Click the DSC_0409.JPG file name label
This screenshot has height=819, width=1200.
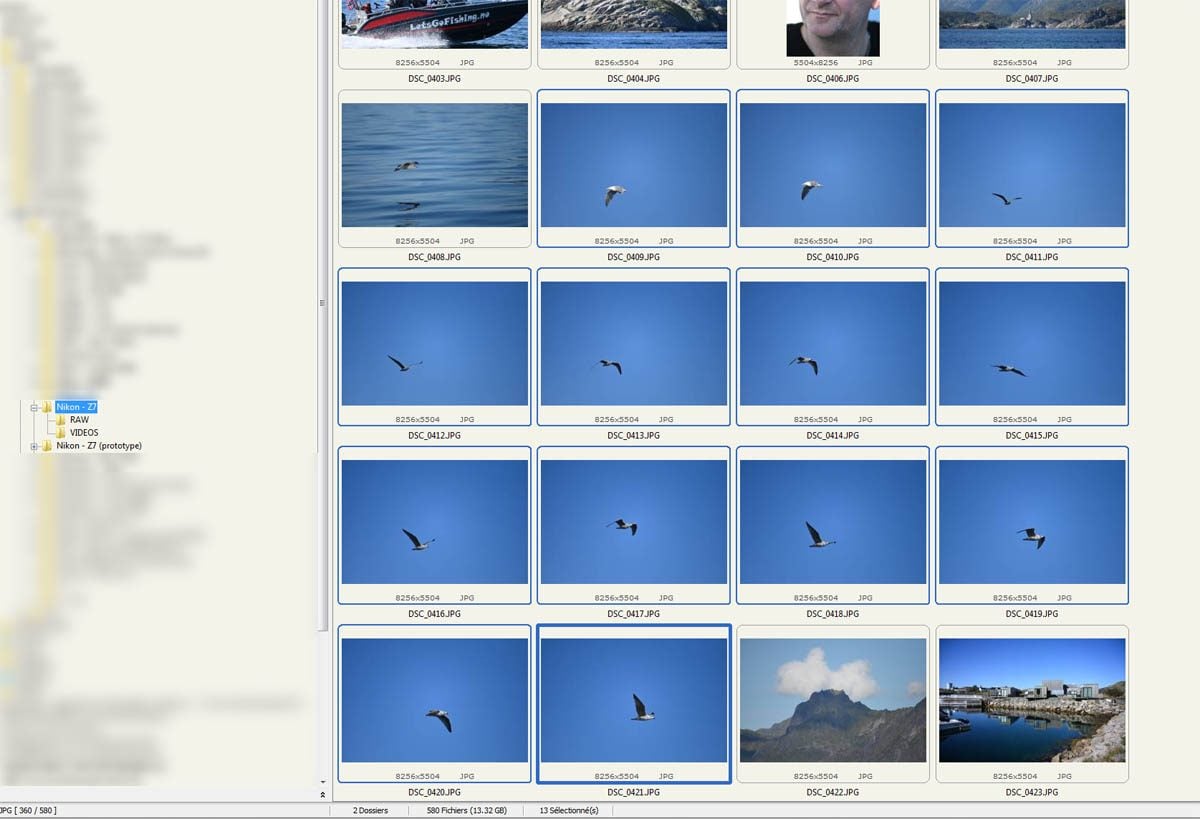[x=633, y=257]
